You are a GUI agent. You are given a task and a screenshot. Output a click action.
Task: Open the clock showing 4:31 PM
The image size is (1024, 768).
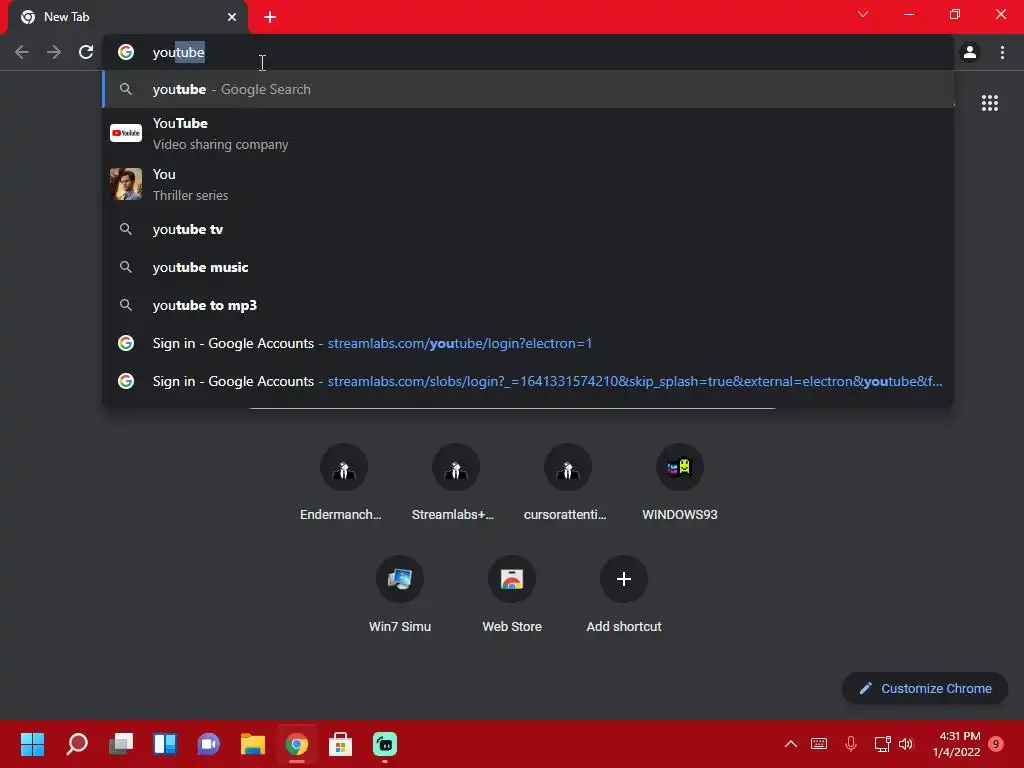tap(956, 744)
